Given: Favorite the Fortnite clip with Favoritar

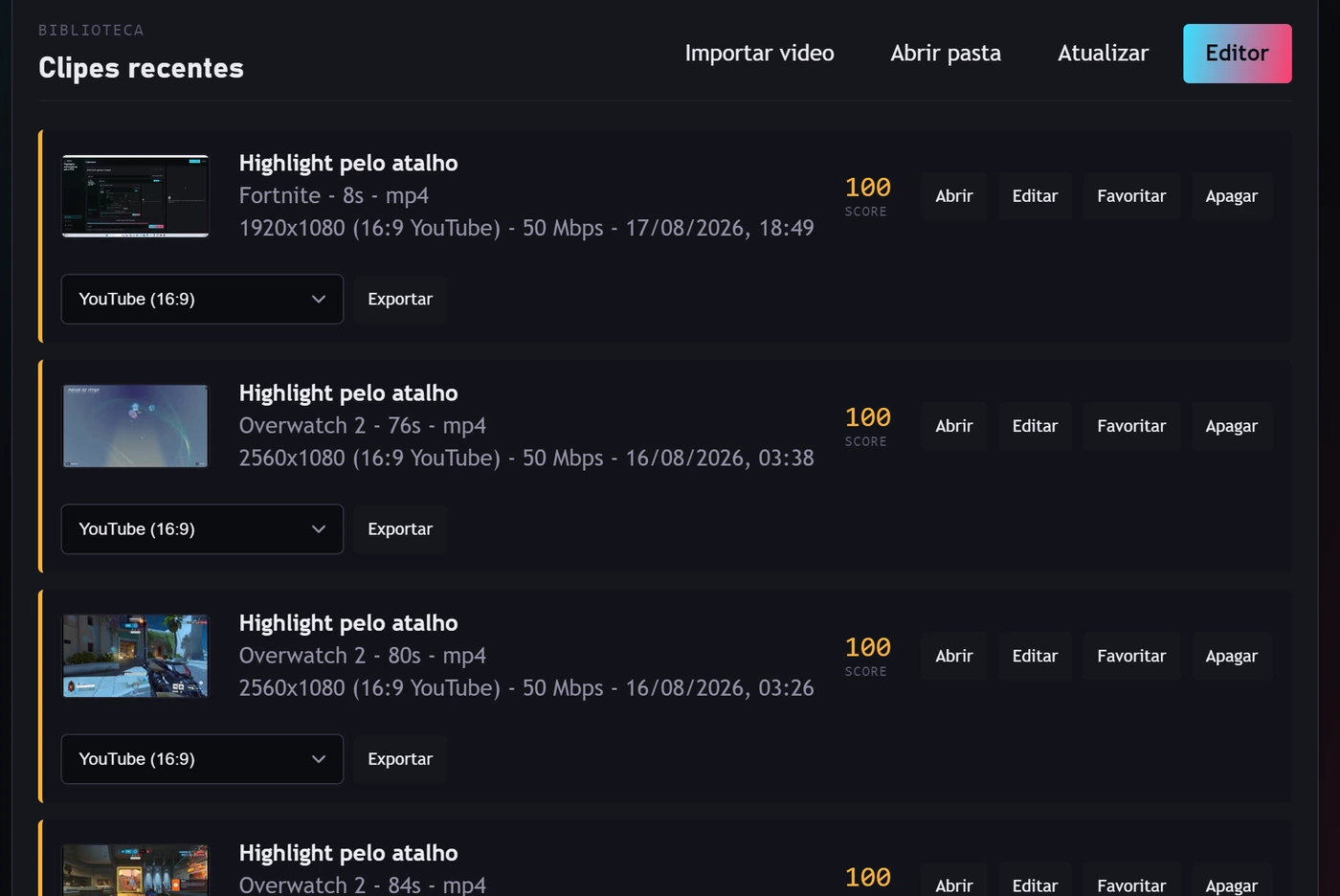Looking at the screenshot, I should click(x=1131, y=196).
